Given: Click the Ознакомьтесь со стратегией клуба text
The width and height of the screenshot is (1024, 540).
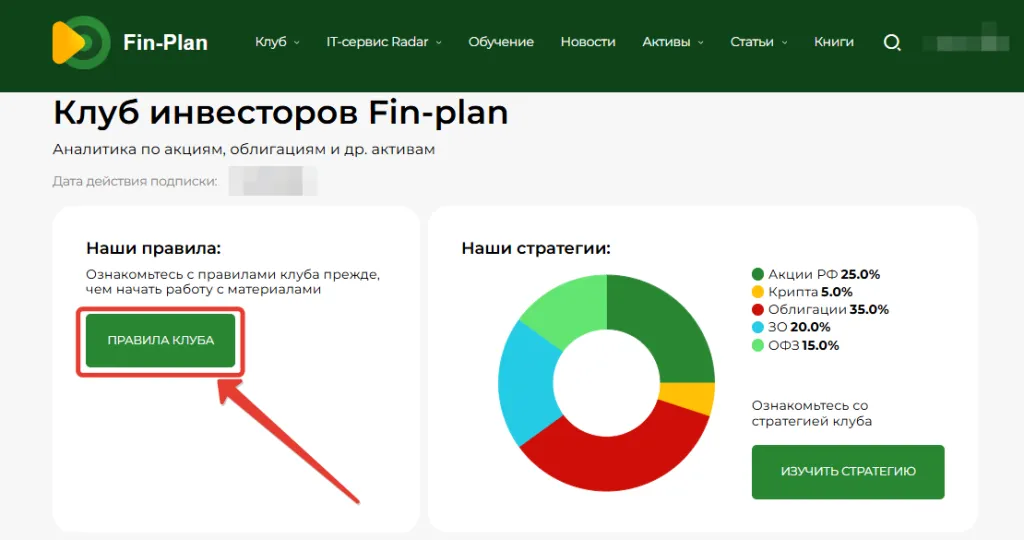Looking at the screenshot, I should tap(812, 413).
